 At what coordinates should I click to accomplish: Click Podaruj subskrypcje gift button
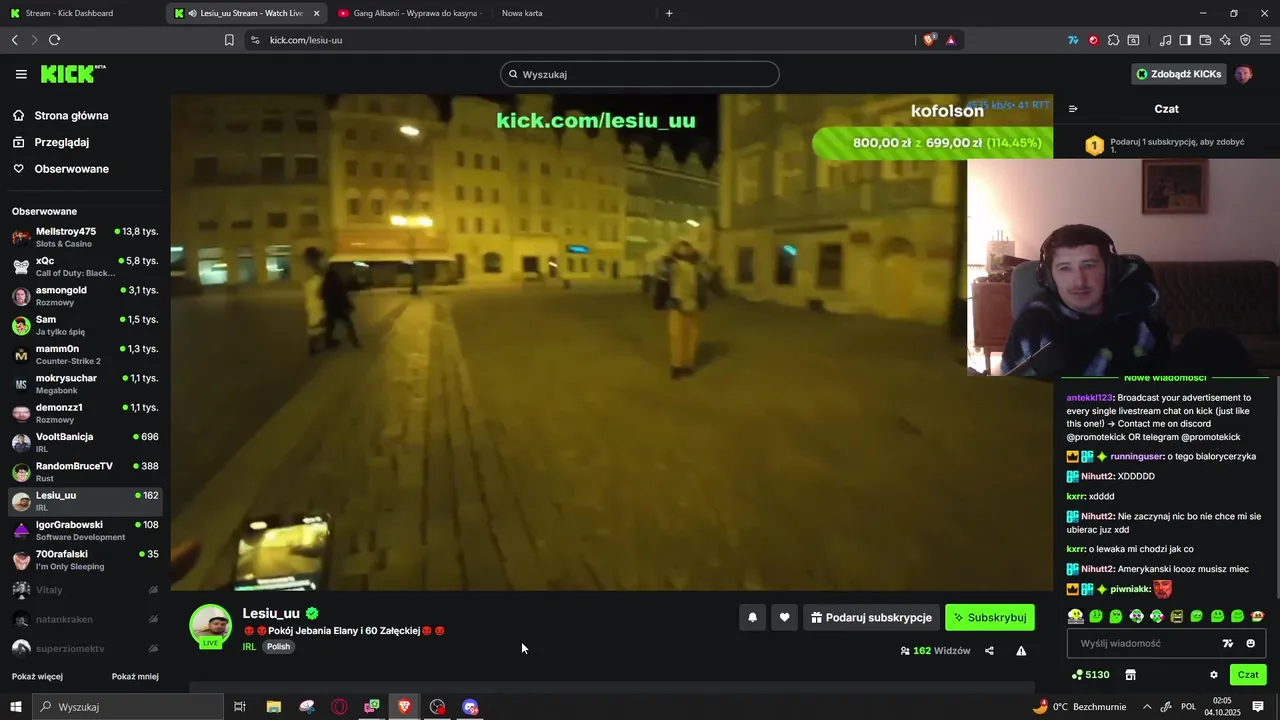(x=872, y=618)
